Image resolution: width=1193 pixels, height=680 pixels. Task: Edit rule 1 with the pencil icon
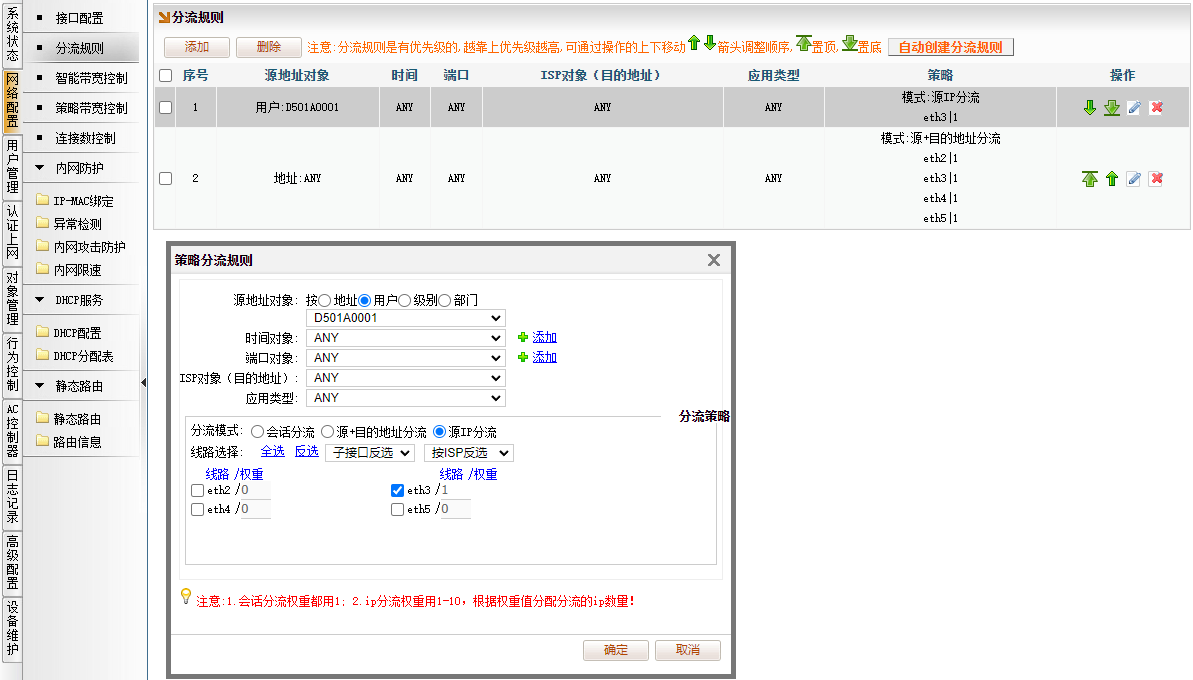[1134, 108]
